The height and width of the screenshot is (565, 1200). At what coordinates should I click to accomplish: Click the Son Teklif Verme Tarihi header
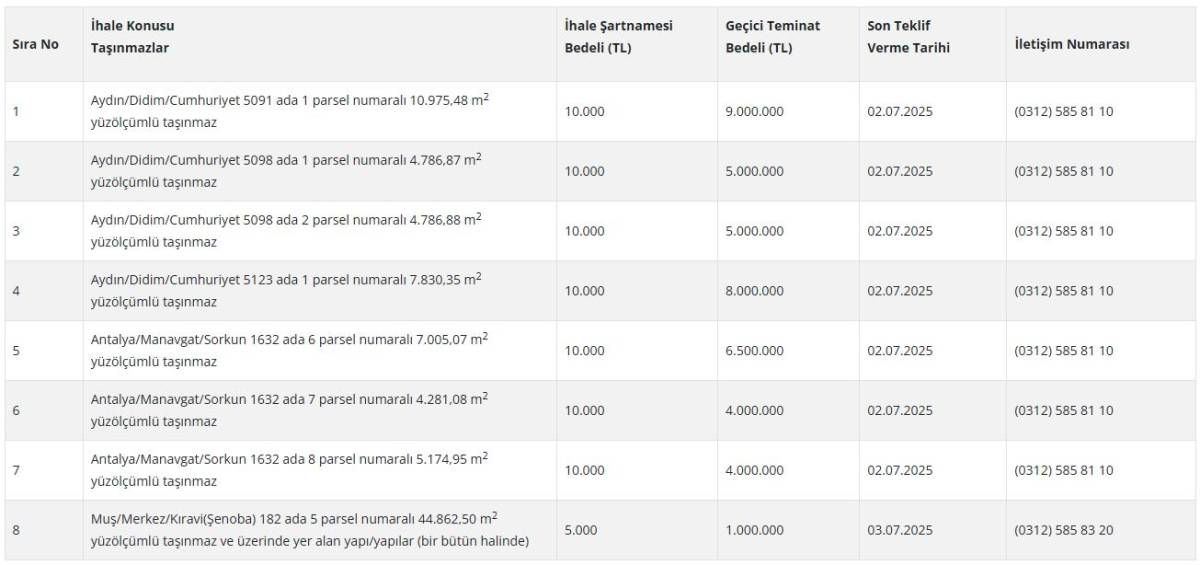908,36
